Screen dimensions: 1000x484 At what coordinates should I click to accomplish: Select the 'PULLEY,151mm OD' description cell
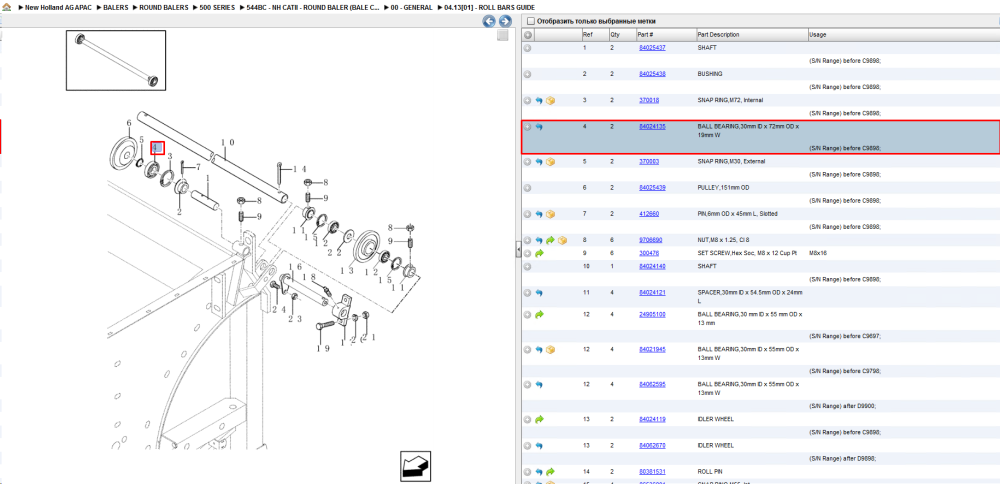click(724, 187)
